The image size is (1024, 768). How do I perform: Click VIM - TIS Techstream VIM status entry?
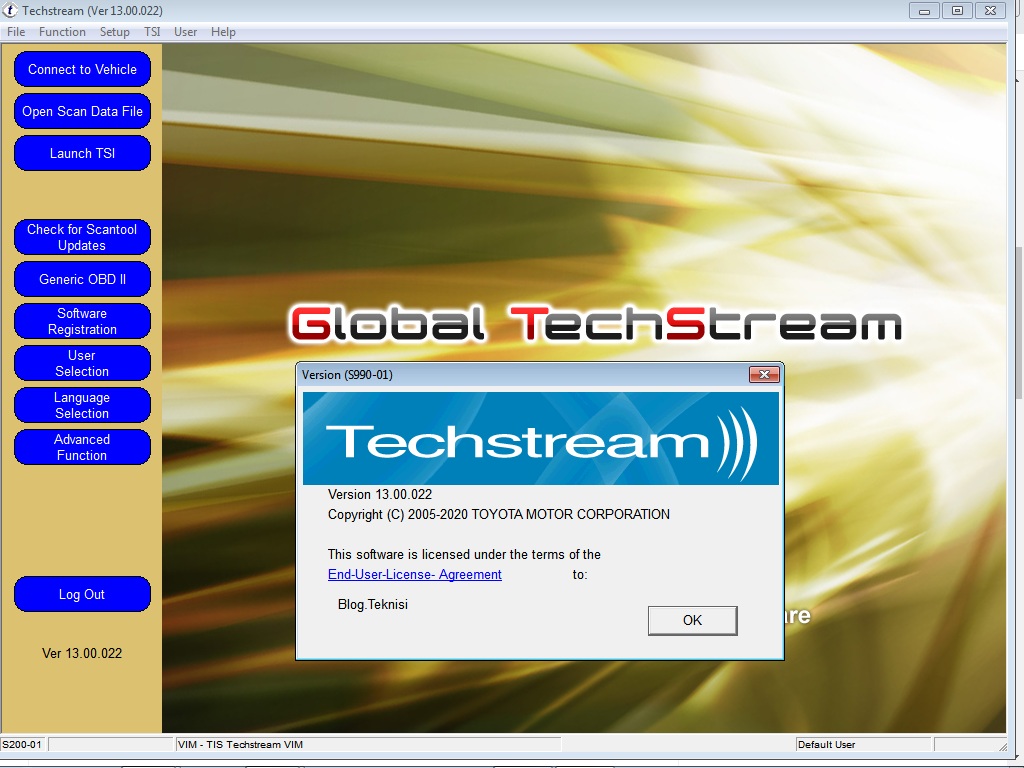tap(368, 744)
